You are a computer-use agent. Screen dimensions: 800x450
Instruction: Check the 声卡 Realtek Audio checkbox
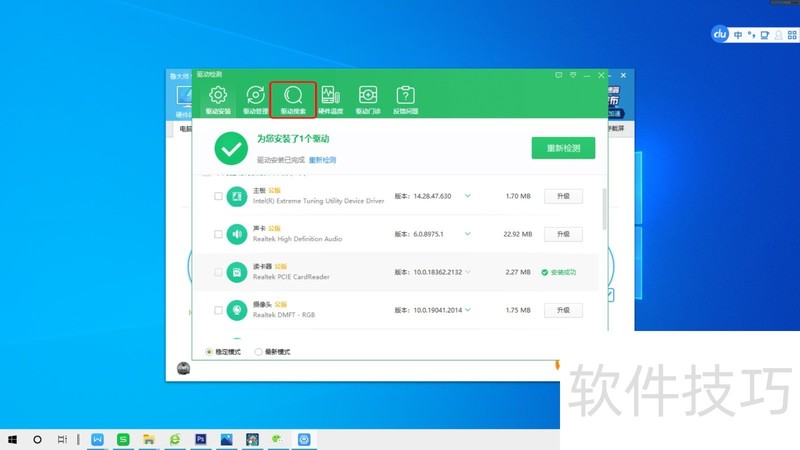pos(218,234)
